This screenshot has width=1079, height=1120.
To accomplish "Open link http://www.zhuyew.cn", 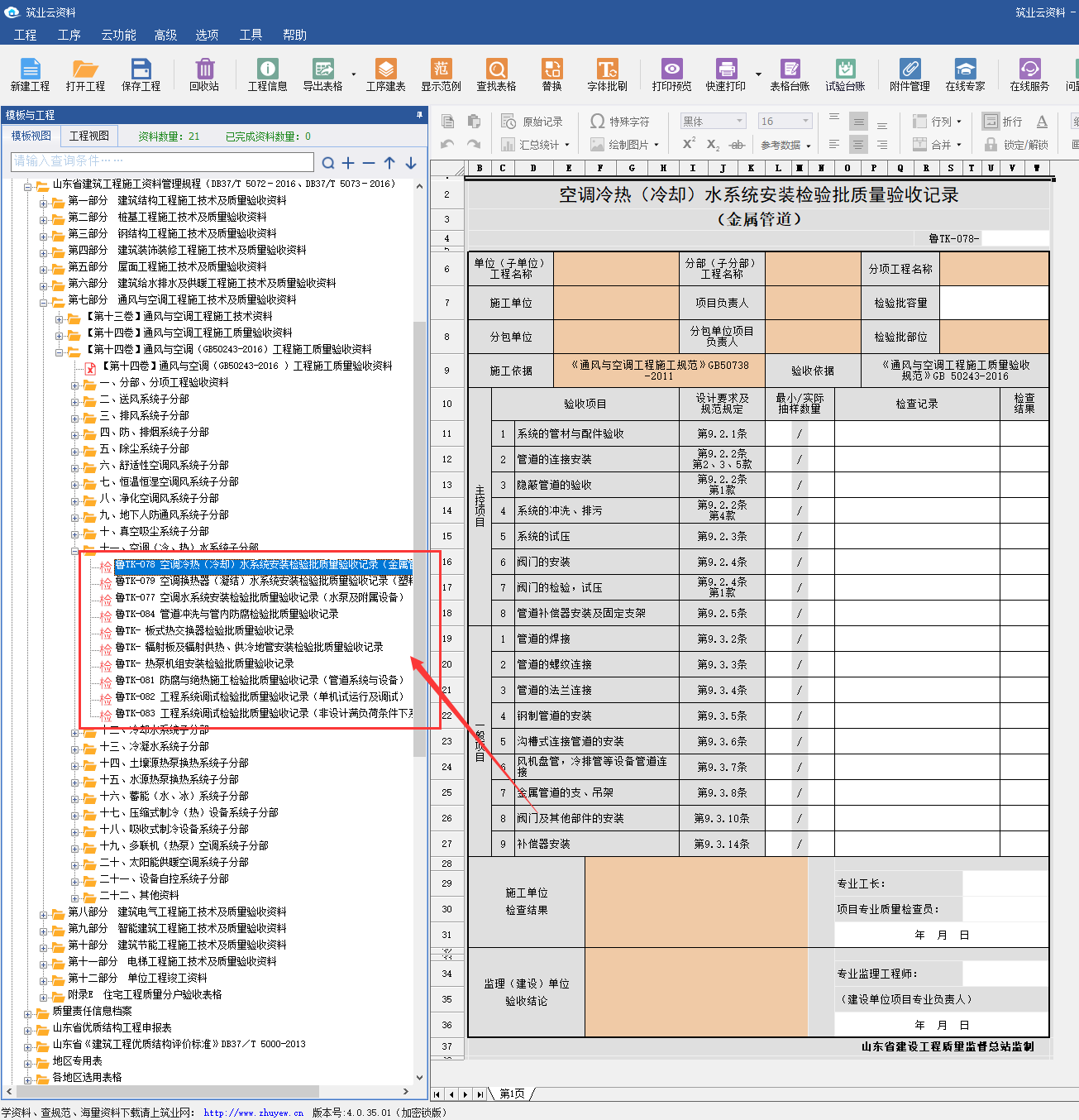I will pos(253,1113).
